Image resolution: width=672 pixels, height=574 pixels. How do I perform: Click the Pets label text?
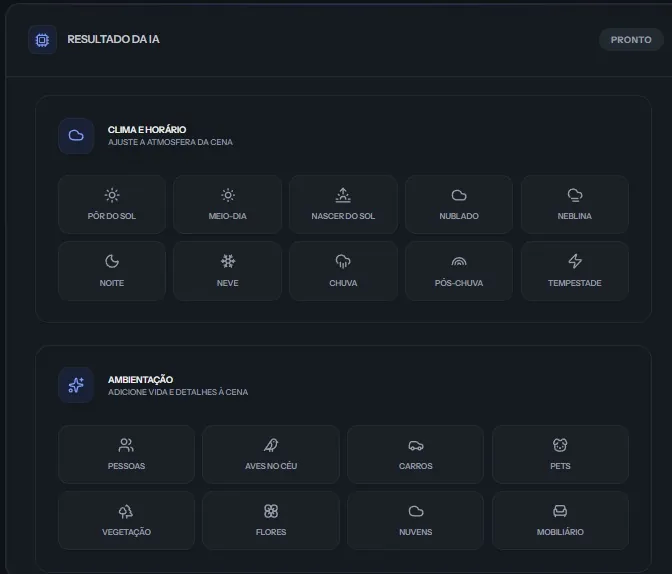[x=560, y=466]
